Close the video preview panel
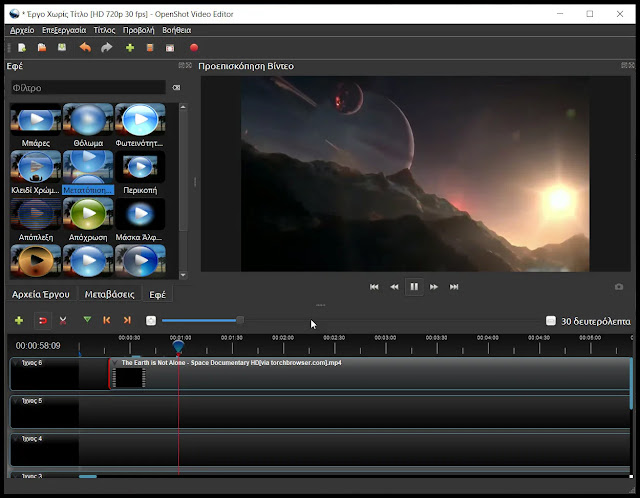 pyautogui.click(x=631, y=65)
